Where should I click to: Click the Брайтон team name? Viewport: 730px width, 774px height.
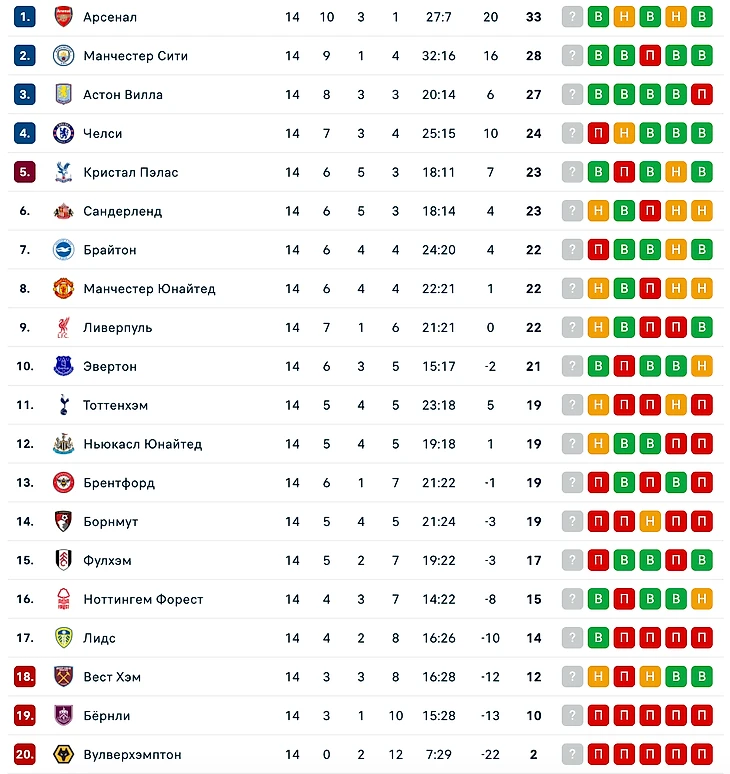[110, 250]
